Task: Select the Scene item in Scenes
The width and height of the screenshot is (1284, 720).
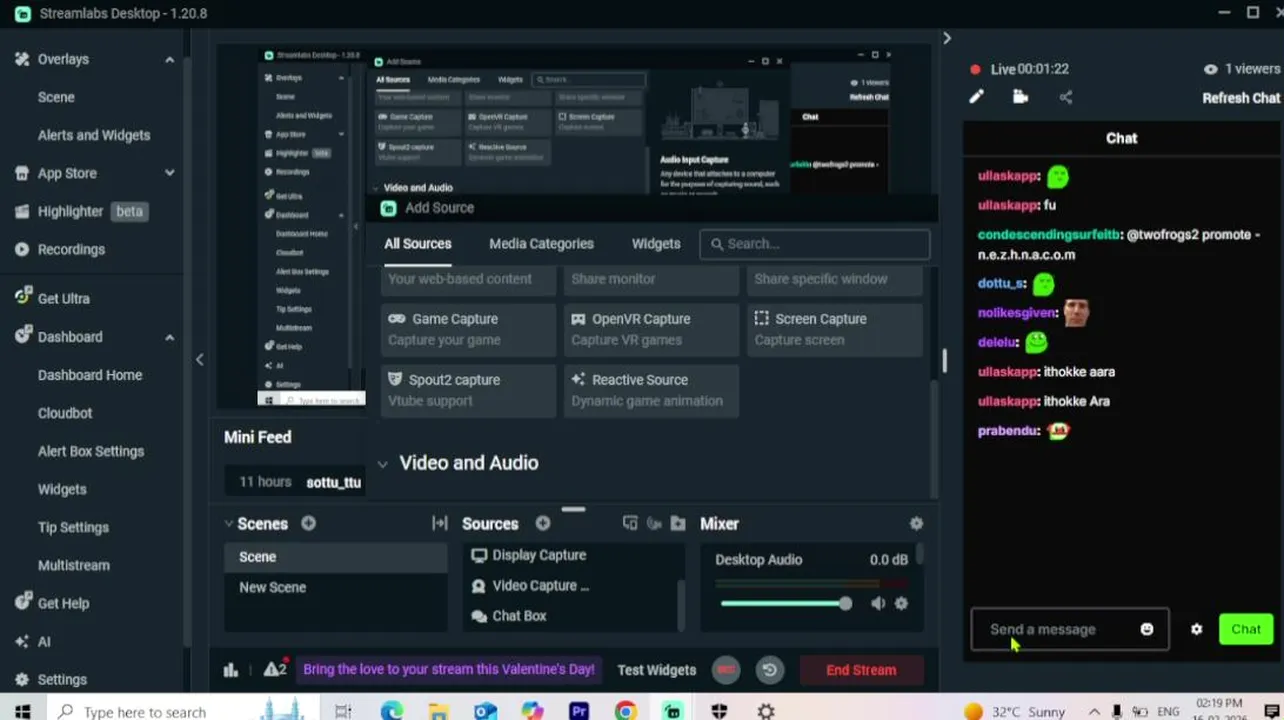Action: pos(336,557)
